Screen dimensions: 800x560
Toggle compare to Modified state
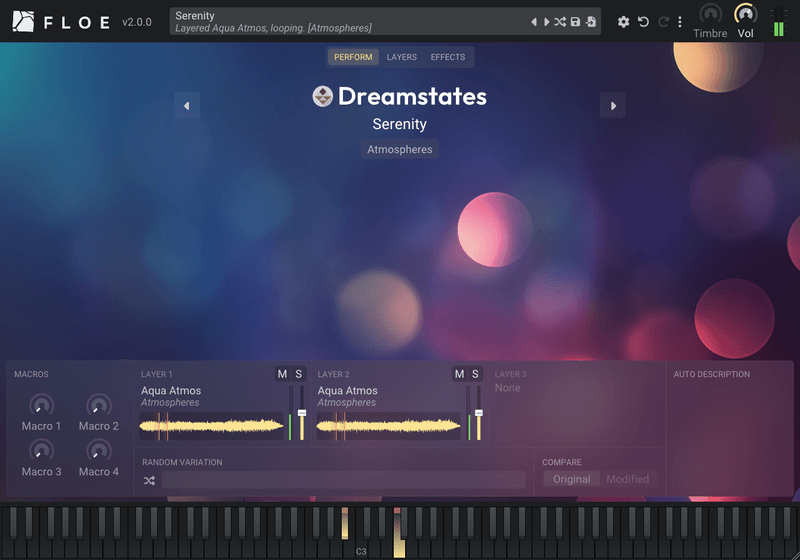(x=628, y=479)
